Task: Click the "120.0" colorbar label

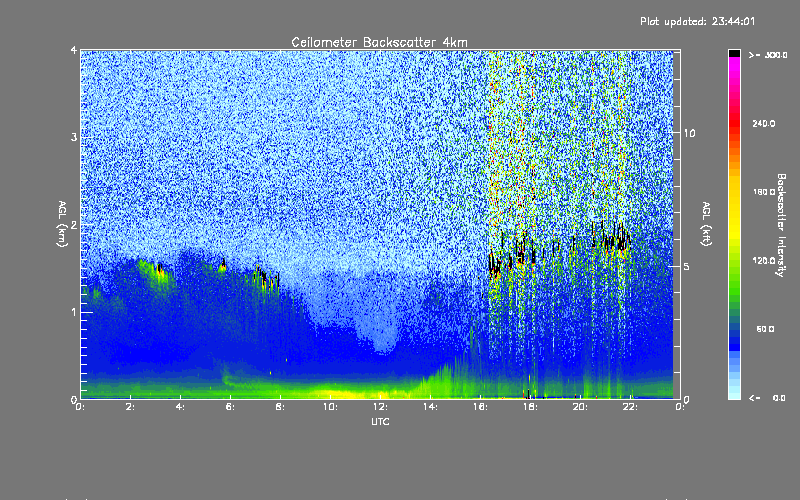Action: 764,261
